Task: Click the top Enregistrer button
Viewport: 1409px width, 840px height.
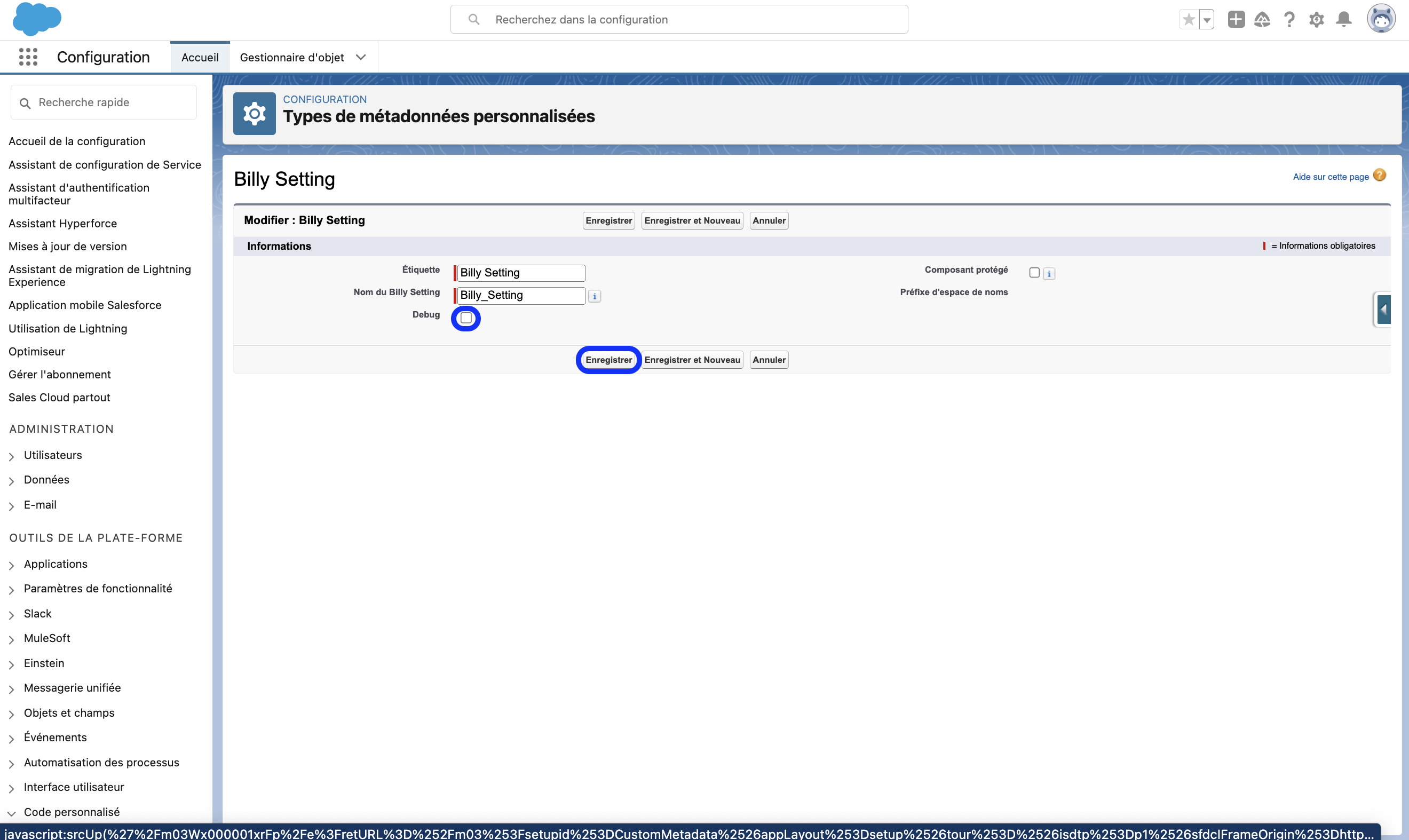Action: coord(608,221)
